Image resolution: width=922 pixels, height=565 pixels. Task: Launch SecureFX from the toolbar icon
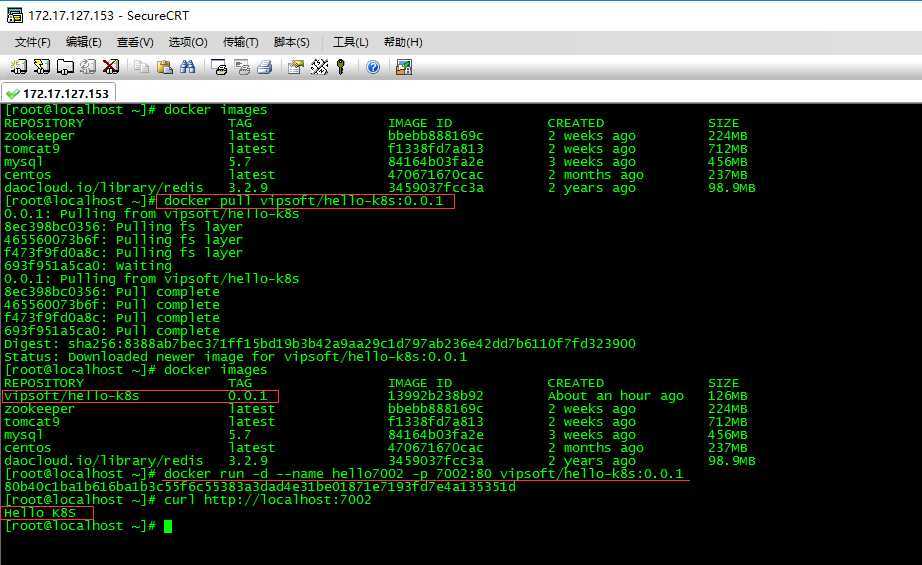[404, 67]
